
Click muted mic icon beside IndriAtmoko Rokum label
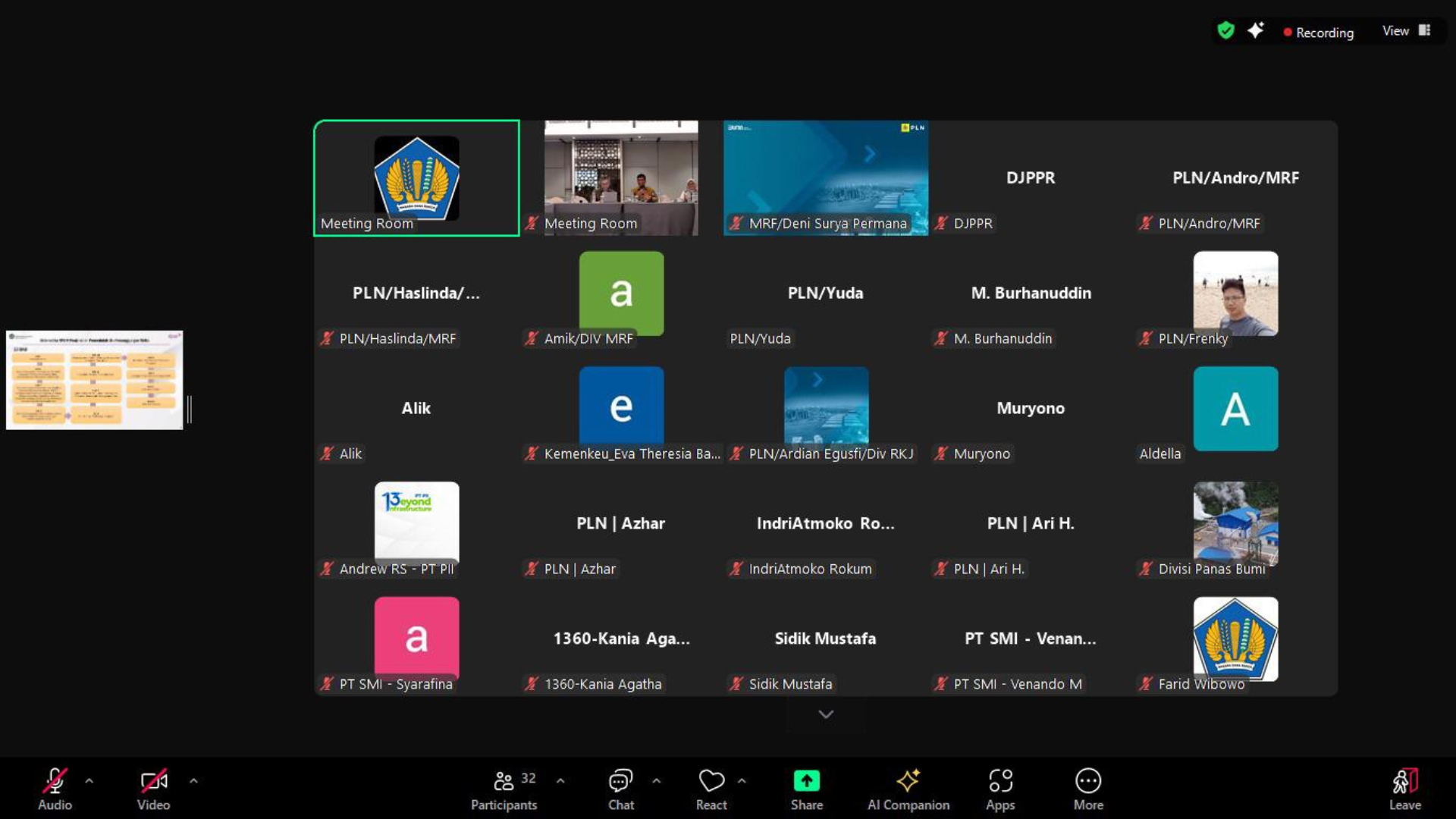tap(736, 569)
